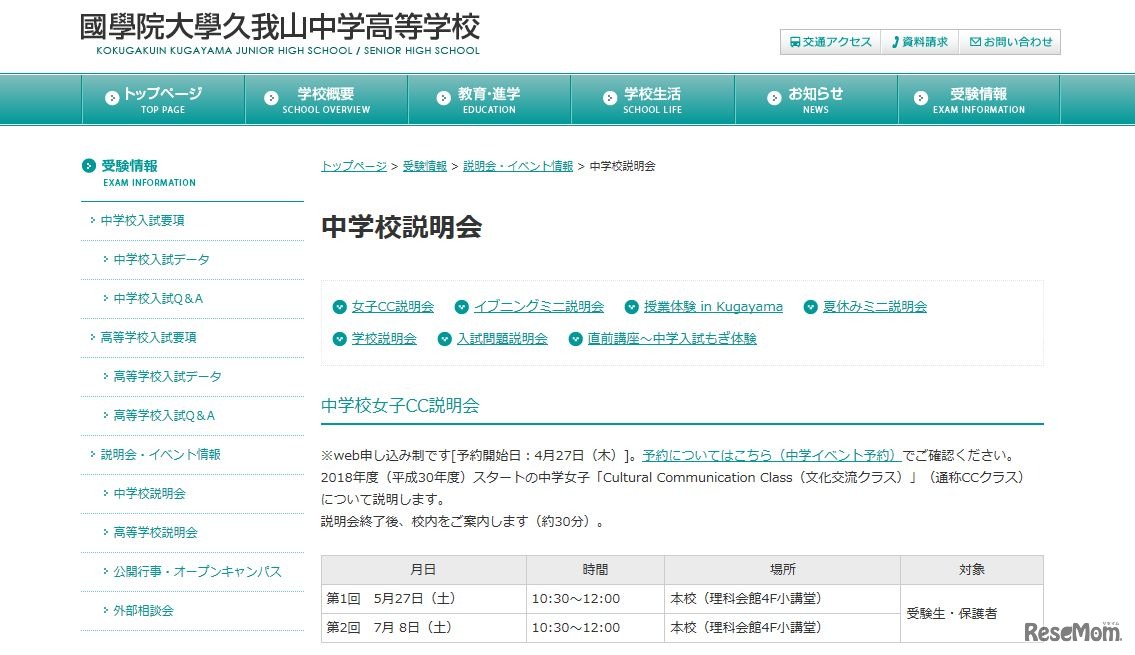The image size is (1135, 655).
Task: Open the 学校生活 School Life menu
Action: click(x=653, y=99)
